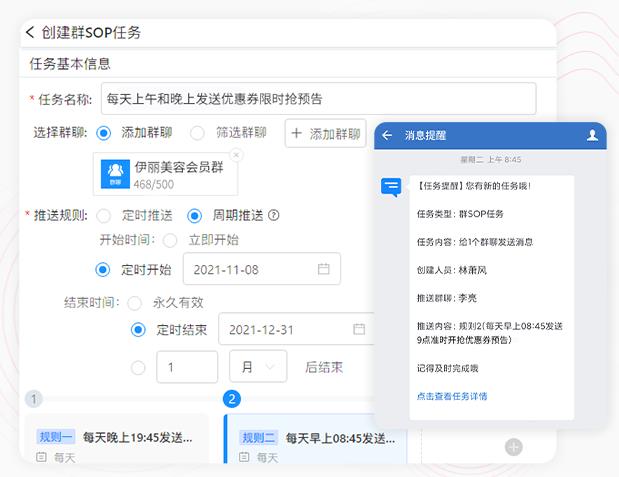Select the 定时推送 radio option
This screenshot has width=619, height=477.
pyautogui.click(x=103, y=216)
